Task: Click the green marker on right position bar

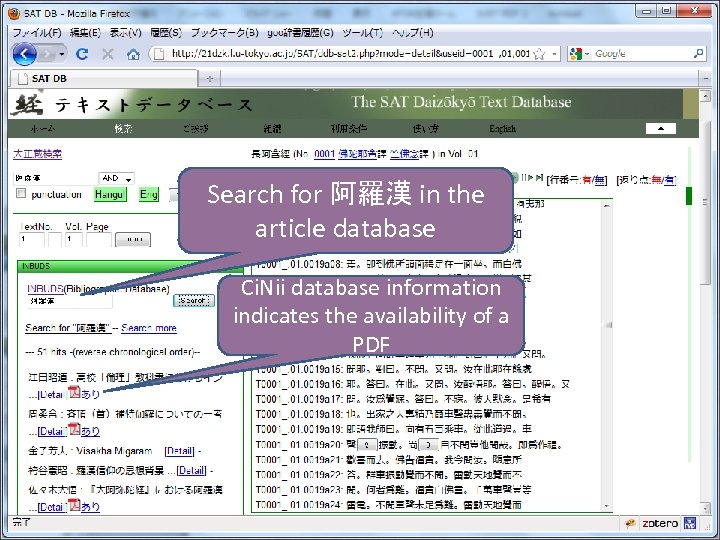Action: click(x=689, y=196)
